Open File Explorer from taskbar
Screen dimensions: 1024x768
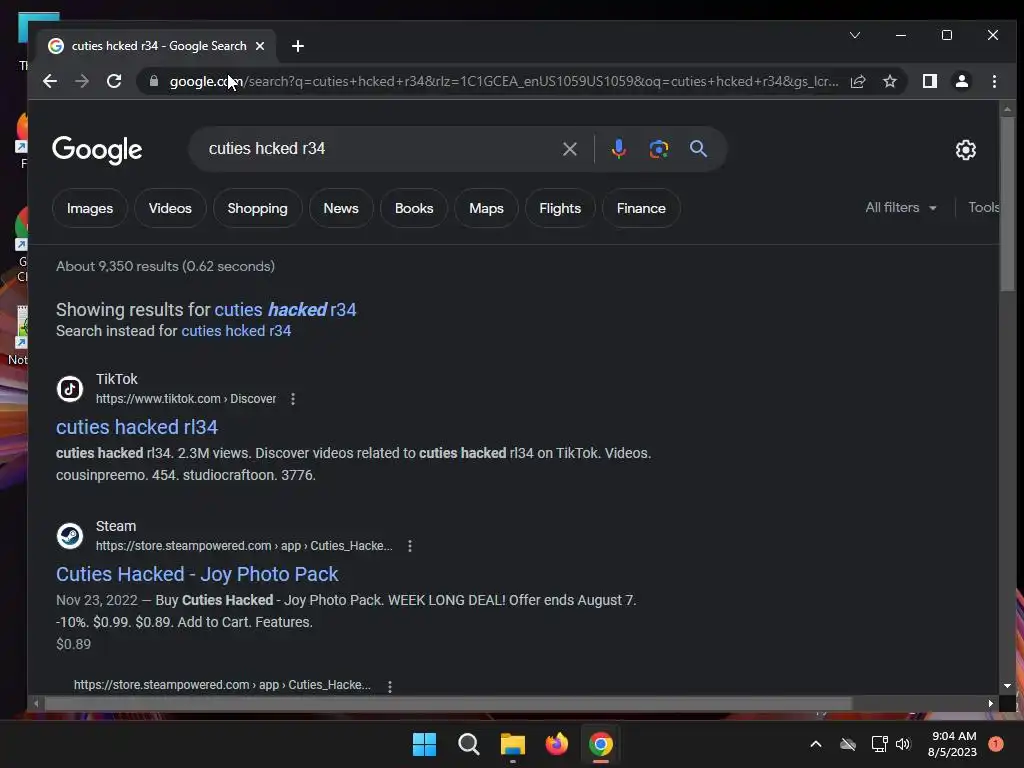tap(513, 744)
